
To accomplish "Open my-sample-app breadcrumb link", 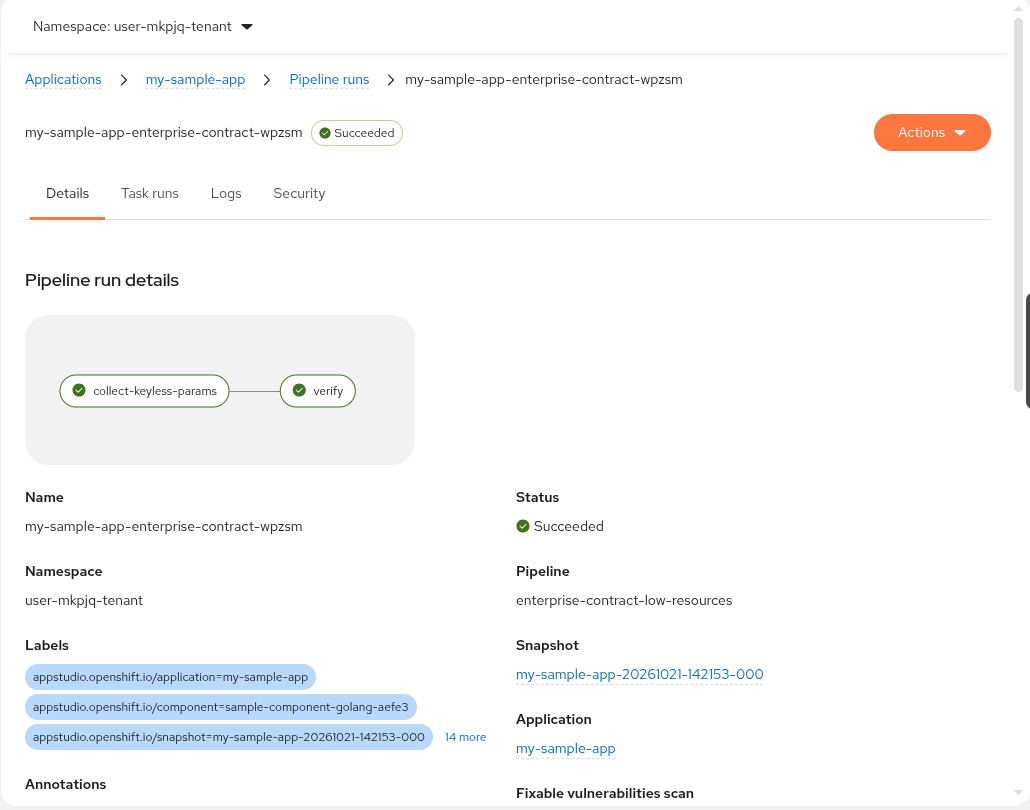I will tap(195, 79).
